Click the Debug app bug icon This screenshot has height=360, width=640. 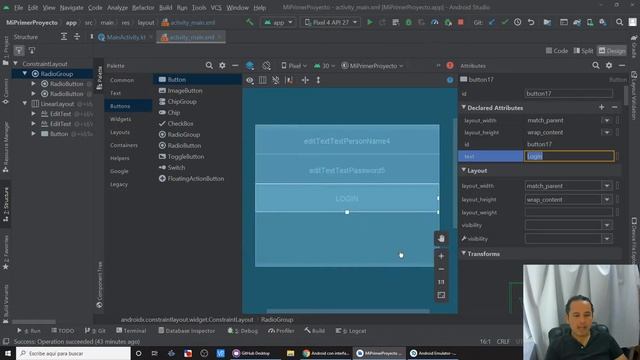pos(409,22)
